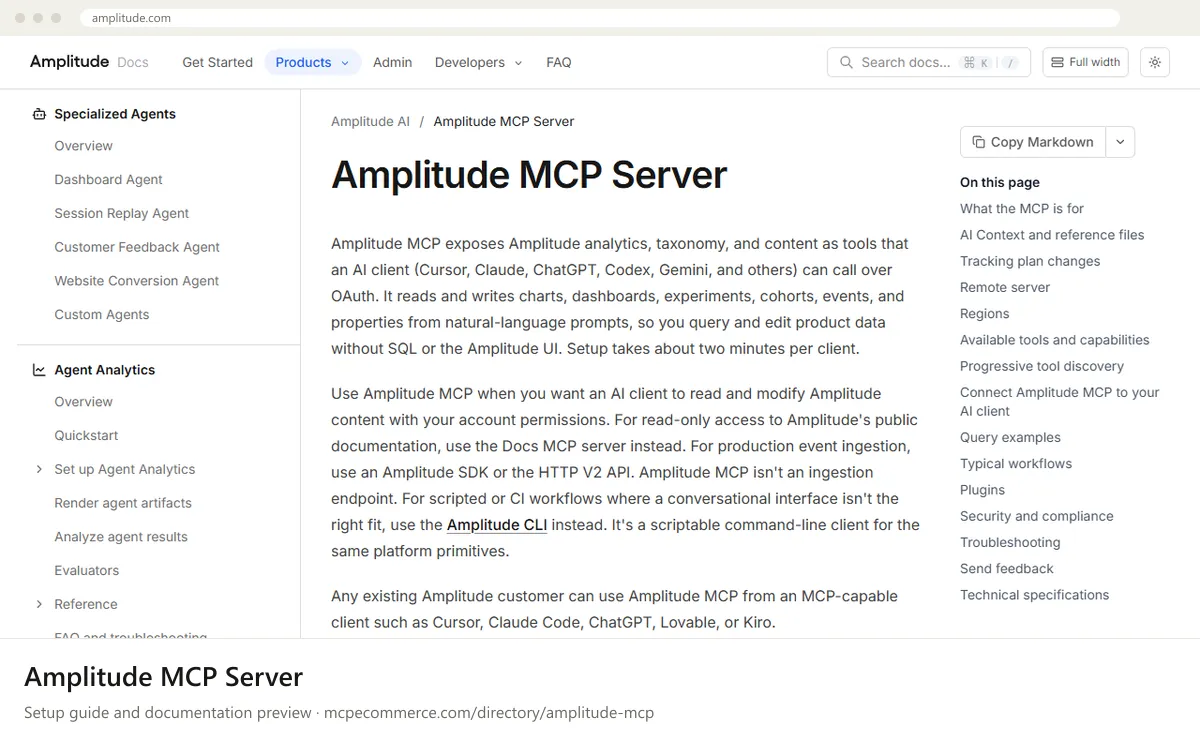Open the Developers menu chevron

(518, 63)
